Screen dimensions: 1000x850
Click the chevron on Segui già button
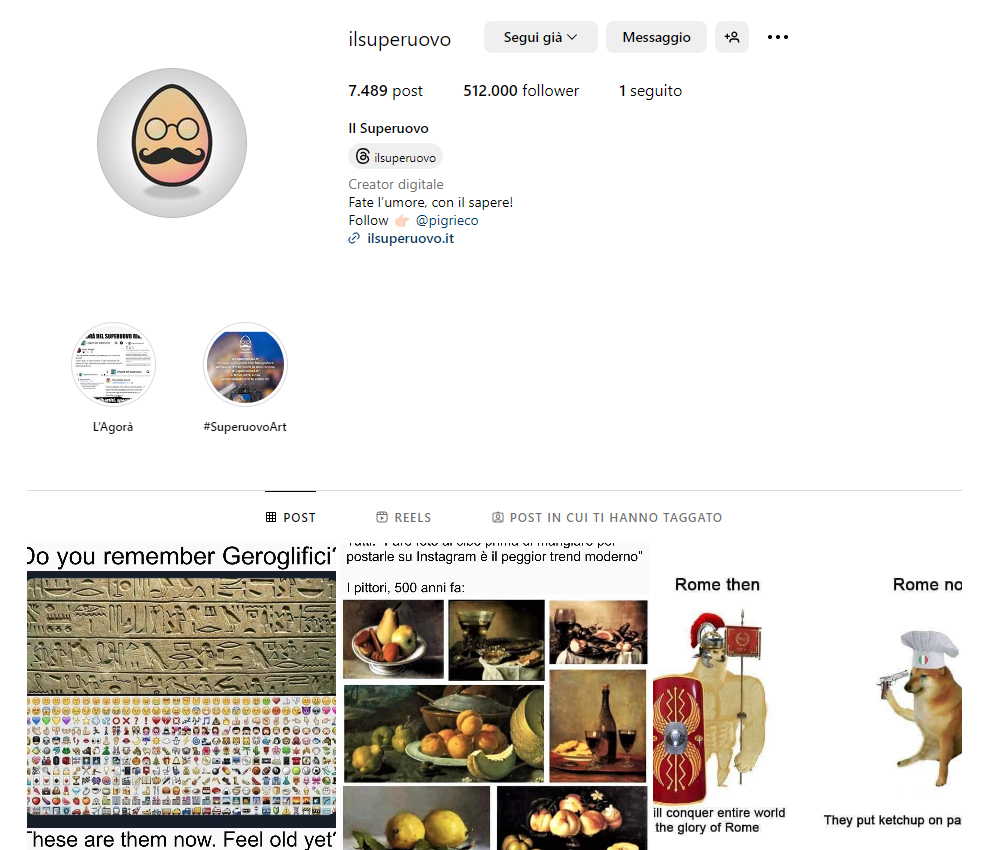[572, 37]
